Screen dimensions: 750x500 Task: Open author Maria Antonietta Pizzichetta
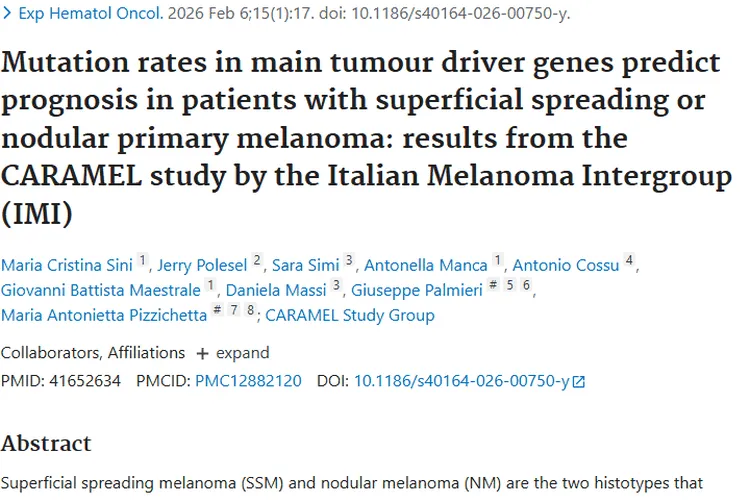104,315
